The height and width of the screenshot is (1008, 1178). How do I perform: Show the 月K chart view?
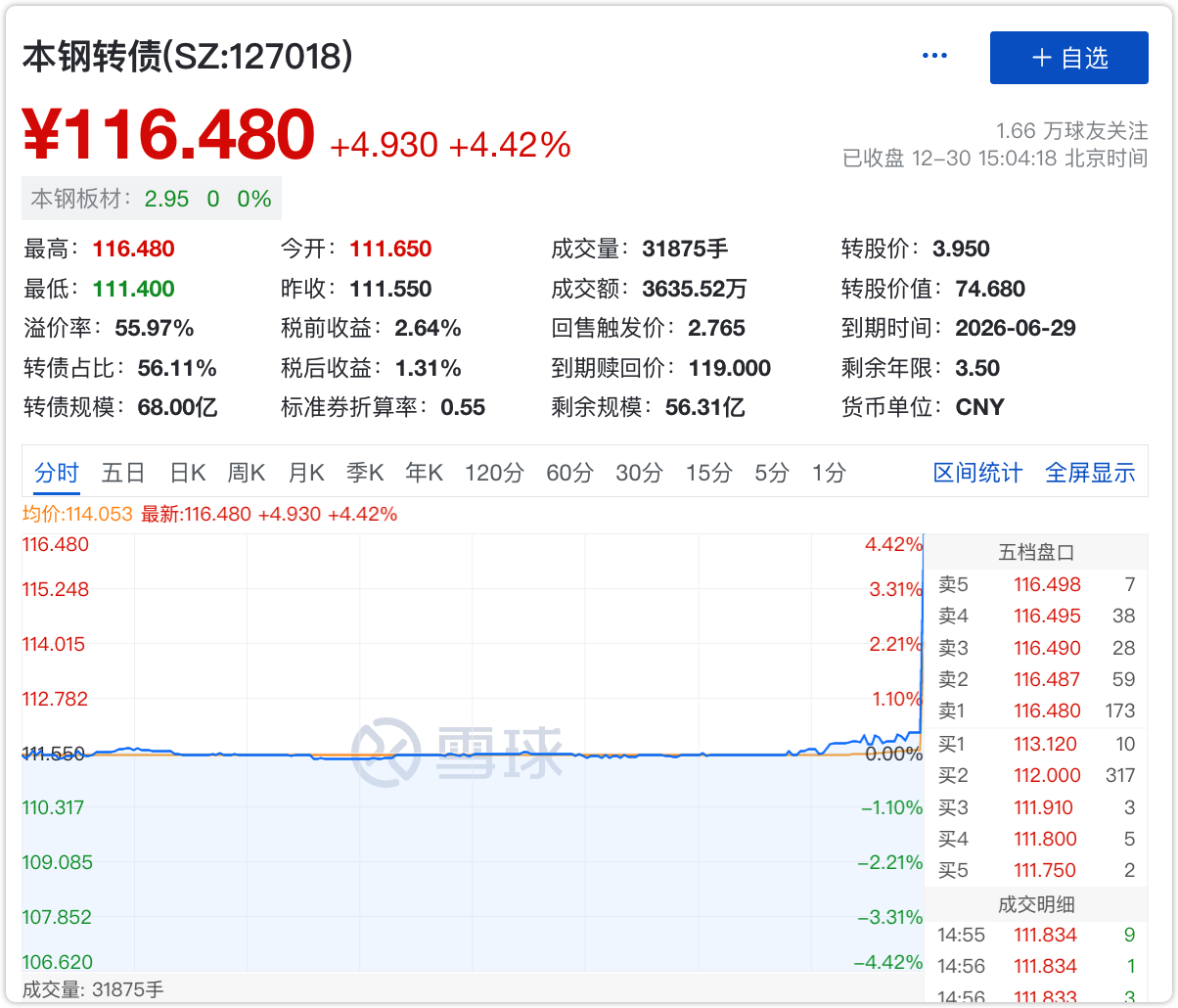pyautogui.click(x=305, y=474)
